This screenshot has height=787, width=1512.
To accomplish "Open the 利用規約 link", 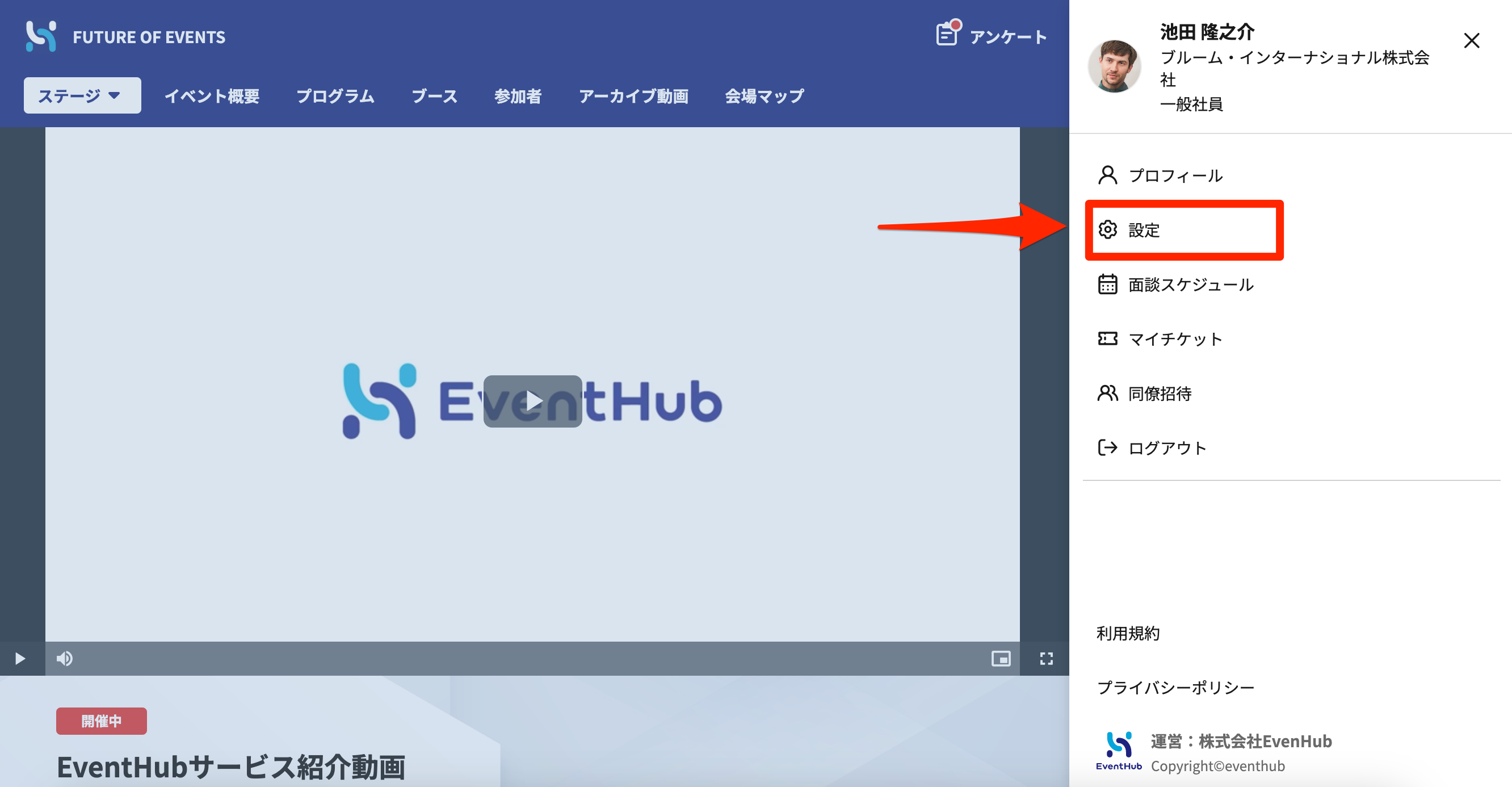I will click(x=1128, y=633).
